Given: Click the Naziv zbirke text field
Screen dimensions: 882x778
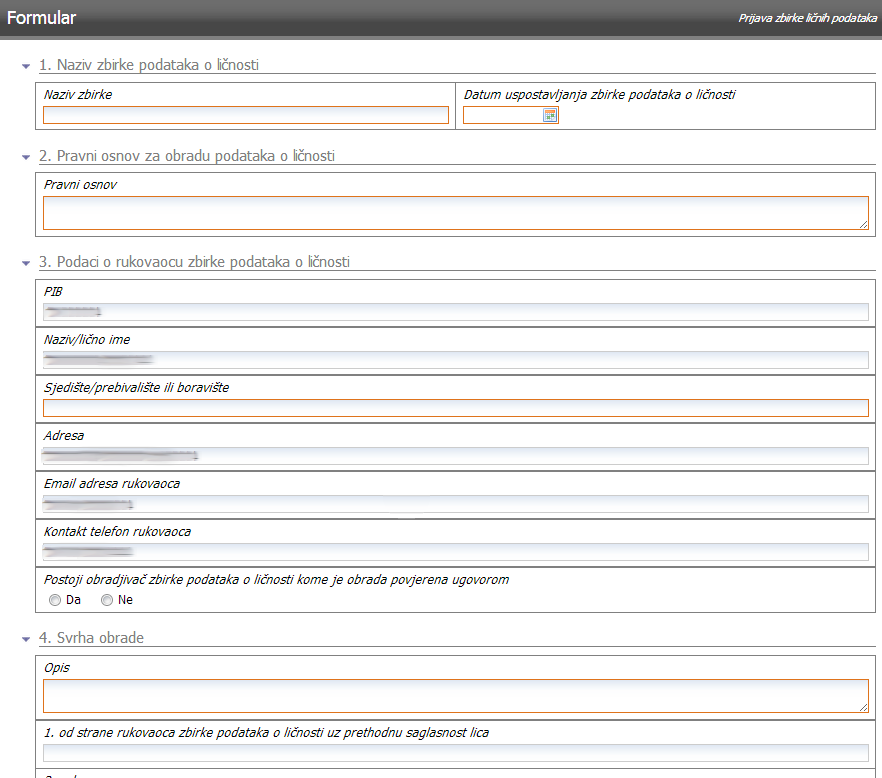Looking at the screenshot, I should 246,115.
